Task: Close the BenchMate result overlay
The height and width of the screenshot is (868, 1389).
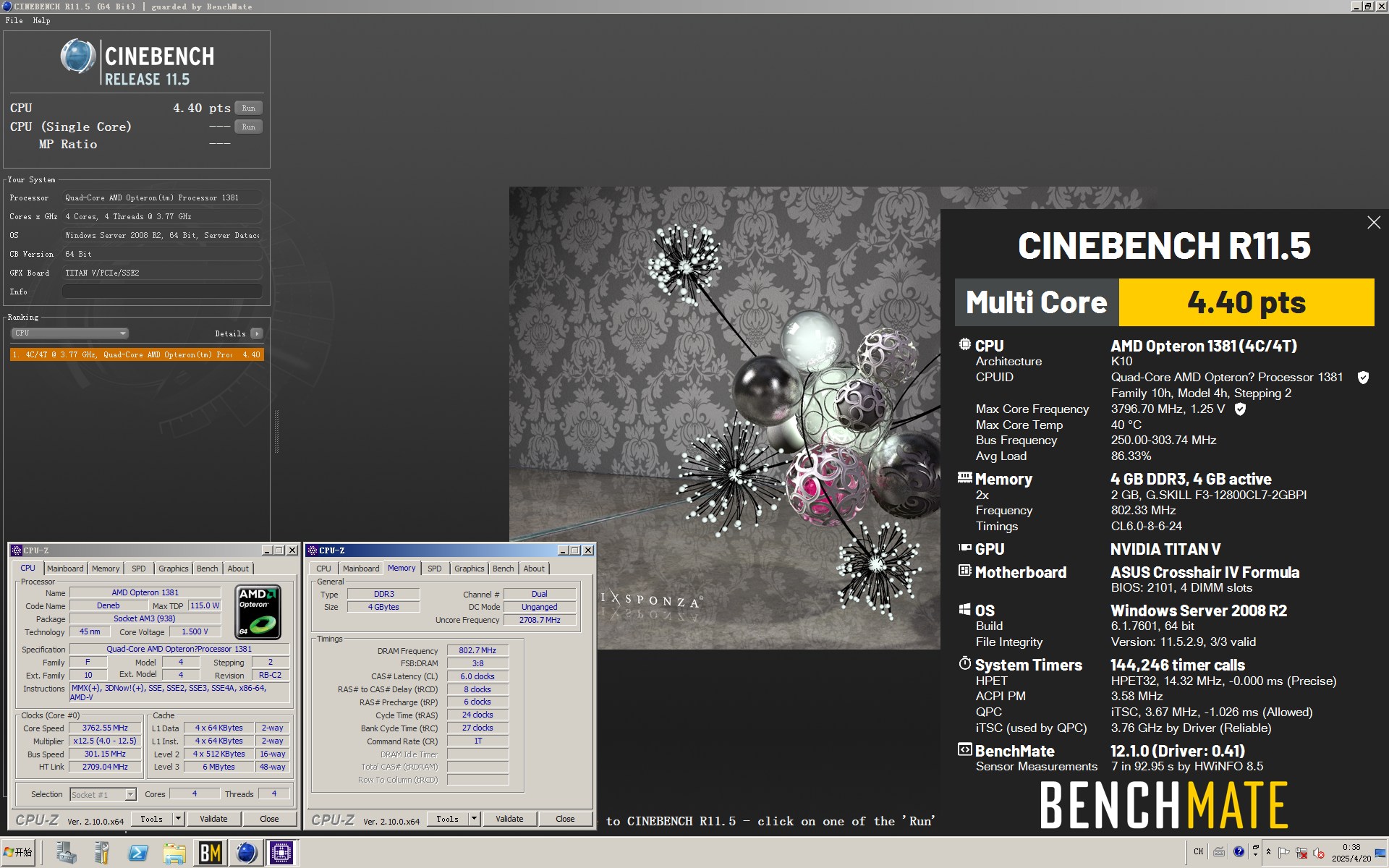Action: [1373, 223]
